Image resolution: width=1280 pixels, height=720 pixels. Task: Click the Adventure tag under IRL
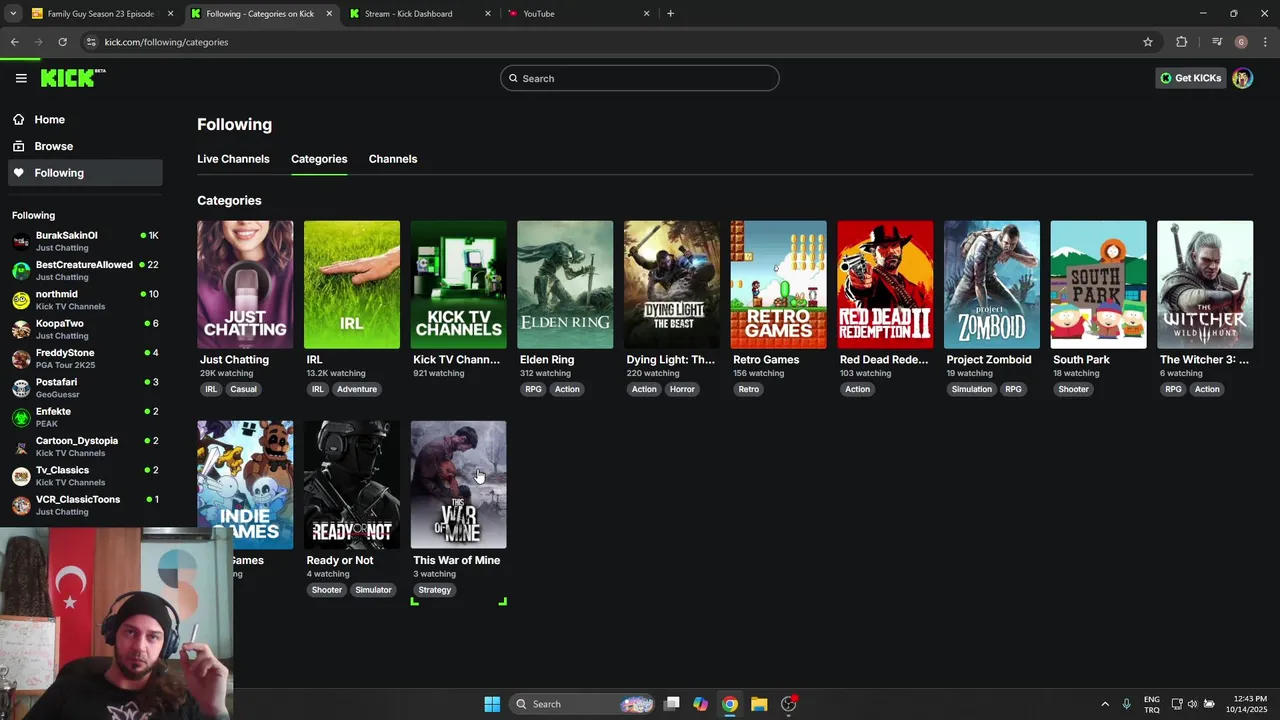357,389
